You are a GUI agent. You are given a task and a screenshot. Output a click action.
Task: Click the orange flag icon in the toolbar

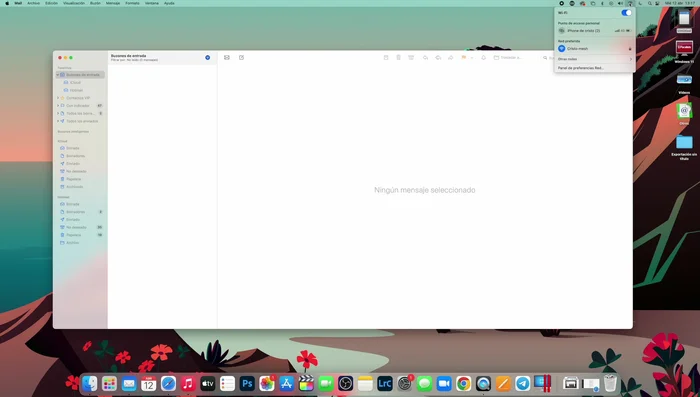click(464, 58)
